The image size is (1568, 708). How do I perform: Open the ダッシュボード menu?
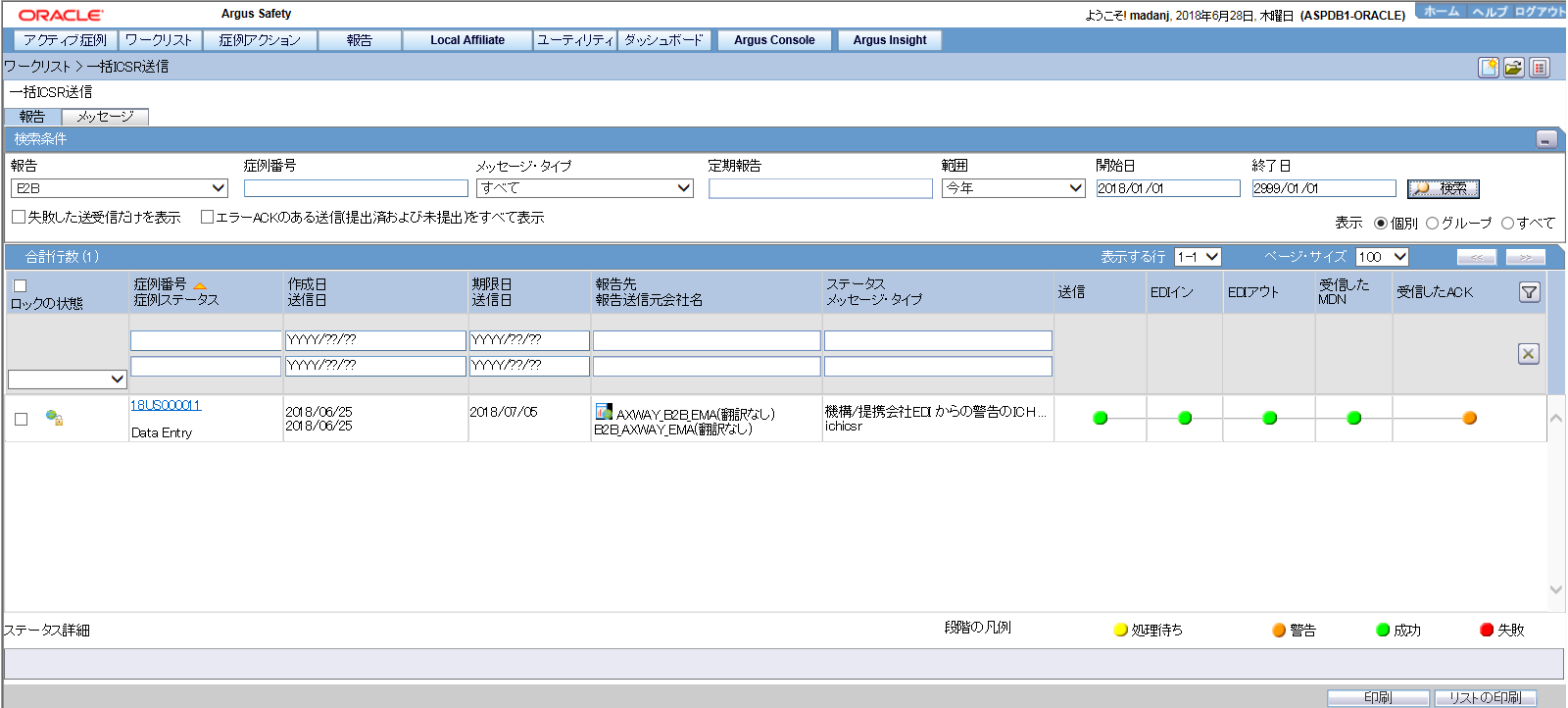tap(664, 40)
